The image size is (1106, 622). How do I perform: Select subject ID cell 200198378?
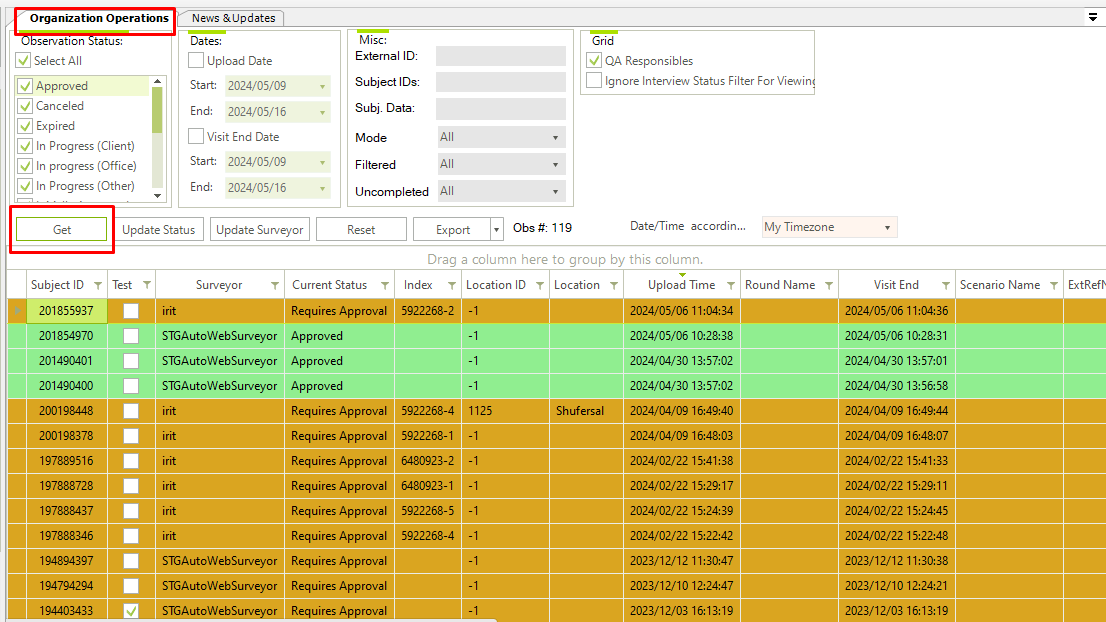(66, 436)
